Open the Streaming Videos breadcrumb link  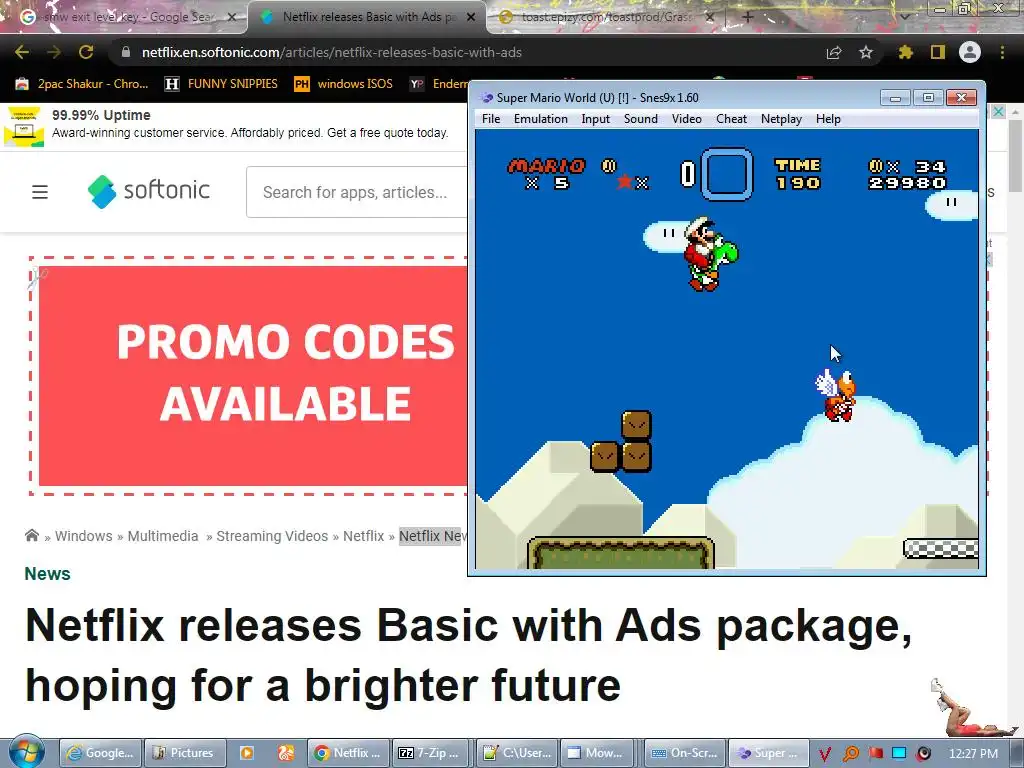[272, 536]
